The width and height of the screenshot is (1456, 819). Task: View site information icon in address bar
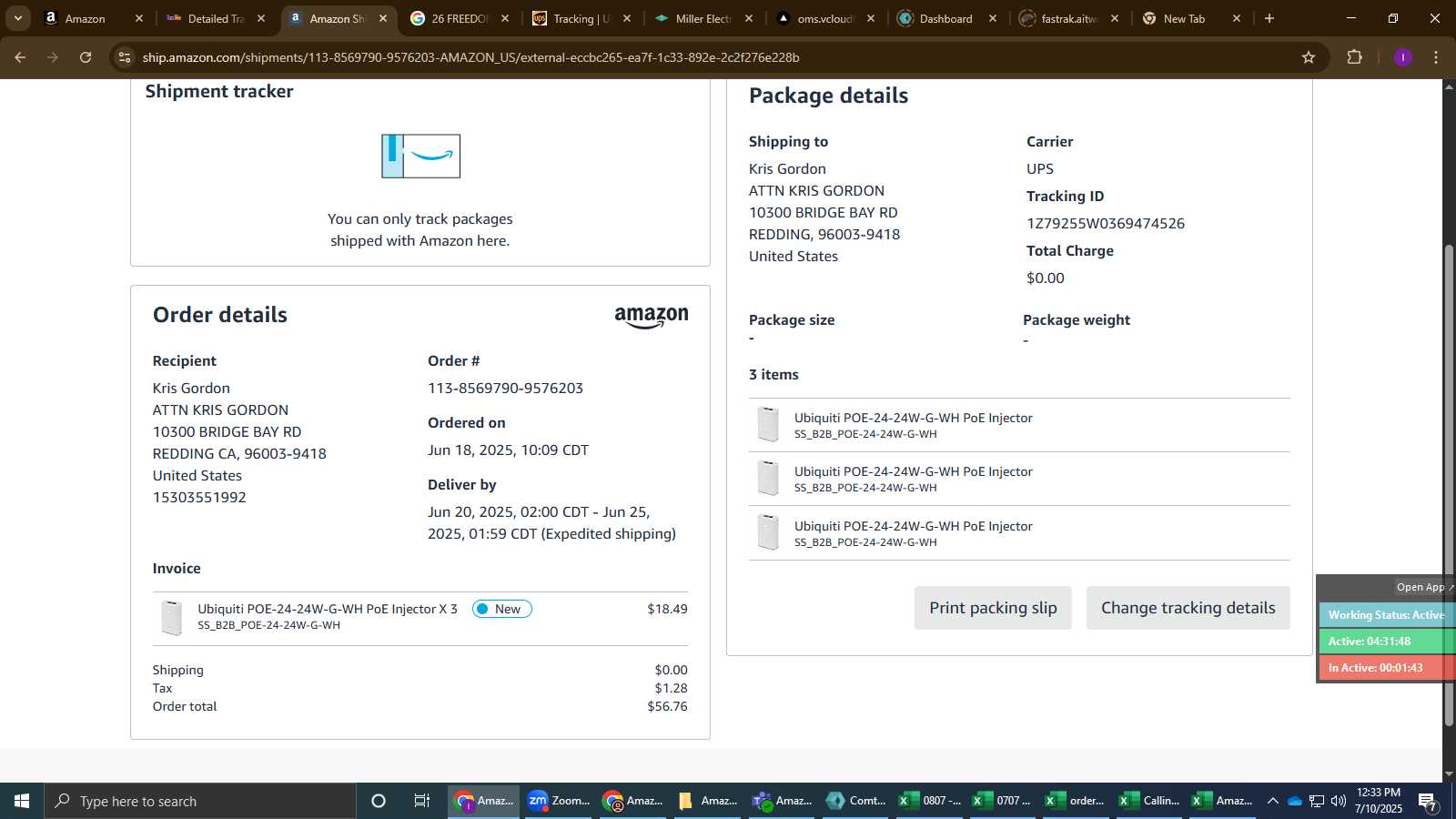click(x=125, y=57)
